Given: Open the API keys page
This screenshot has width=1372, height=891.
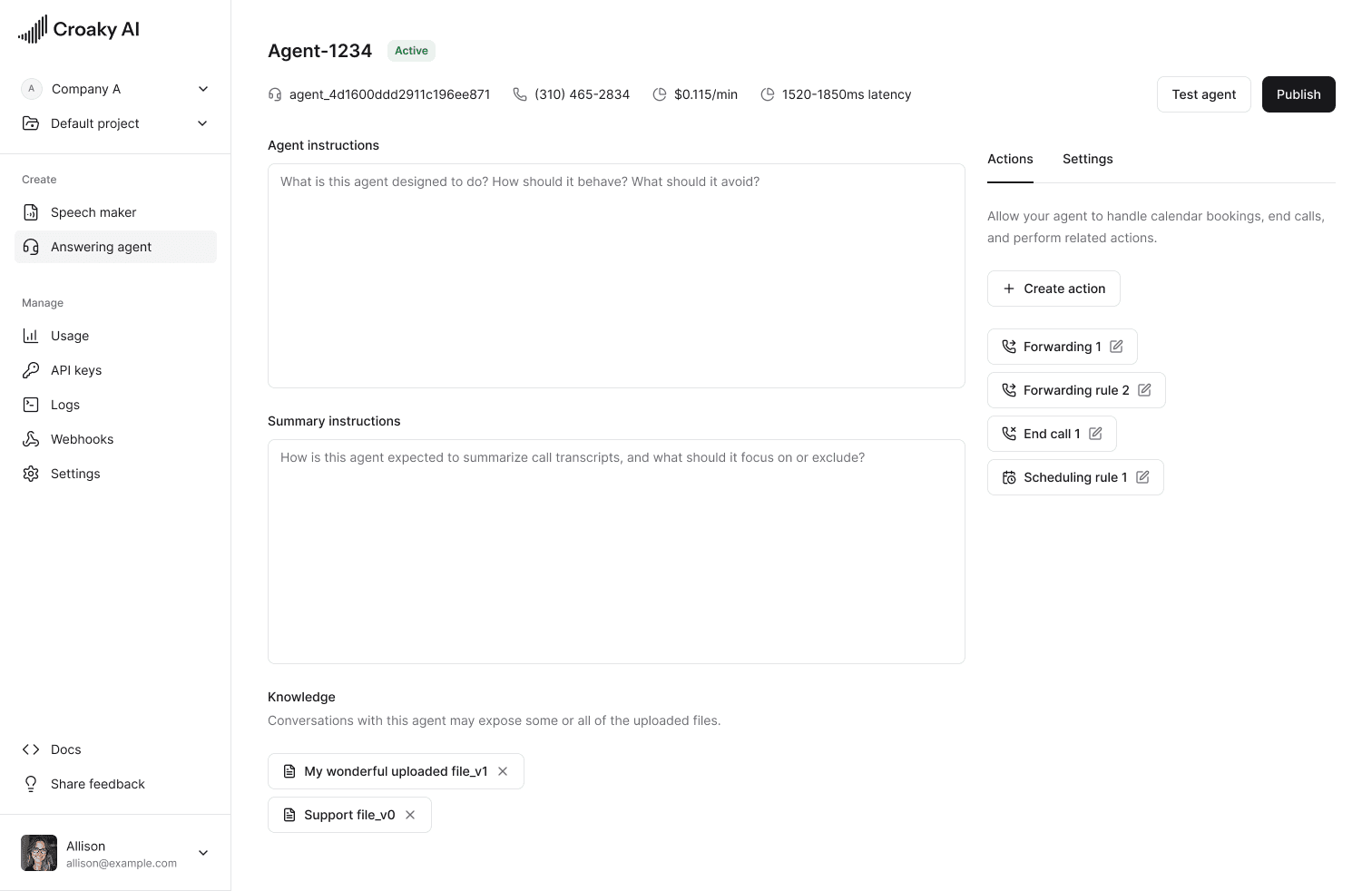Looking at the screenshot, I should (x=75, y=369).
